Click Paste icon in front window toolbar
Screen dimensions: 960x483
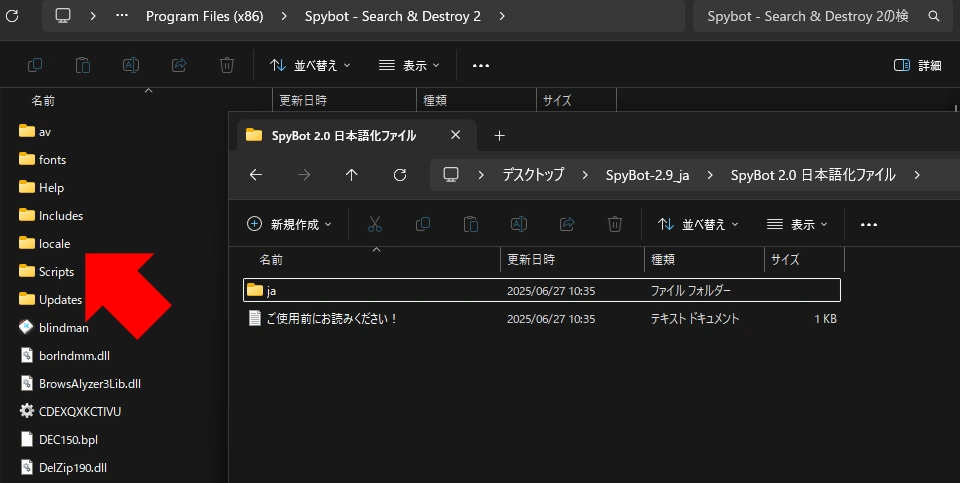[x=471, y=224]
